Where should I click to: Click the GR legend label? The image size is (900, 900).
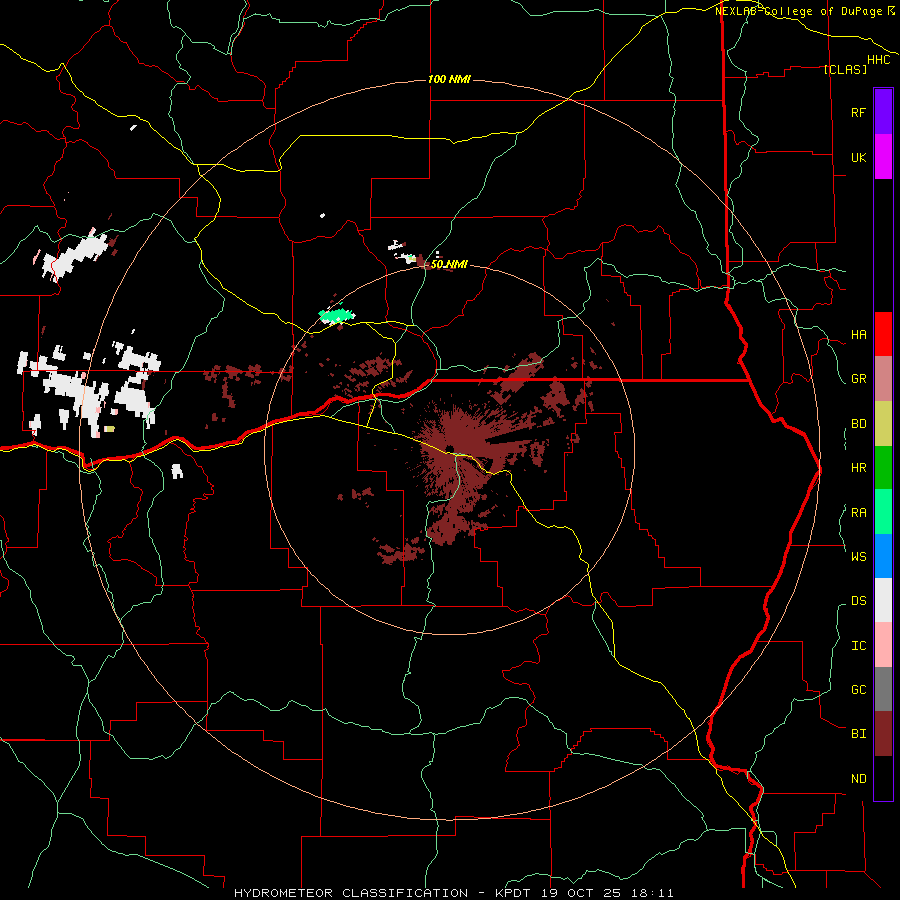click(858, 379)
